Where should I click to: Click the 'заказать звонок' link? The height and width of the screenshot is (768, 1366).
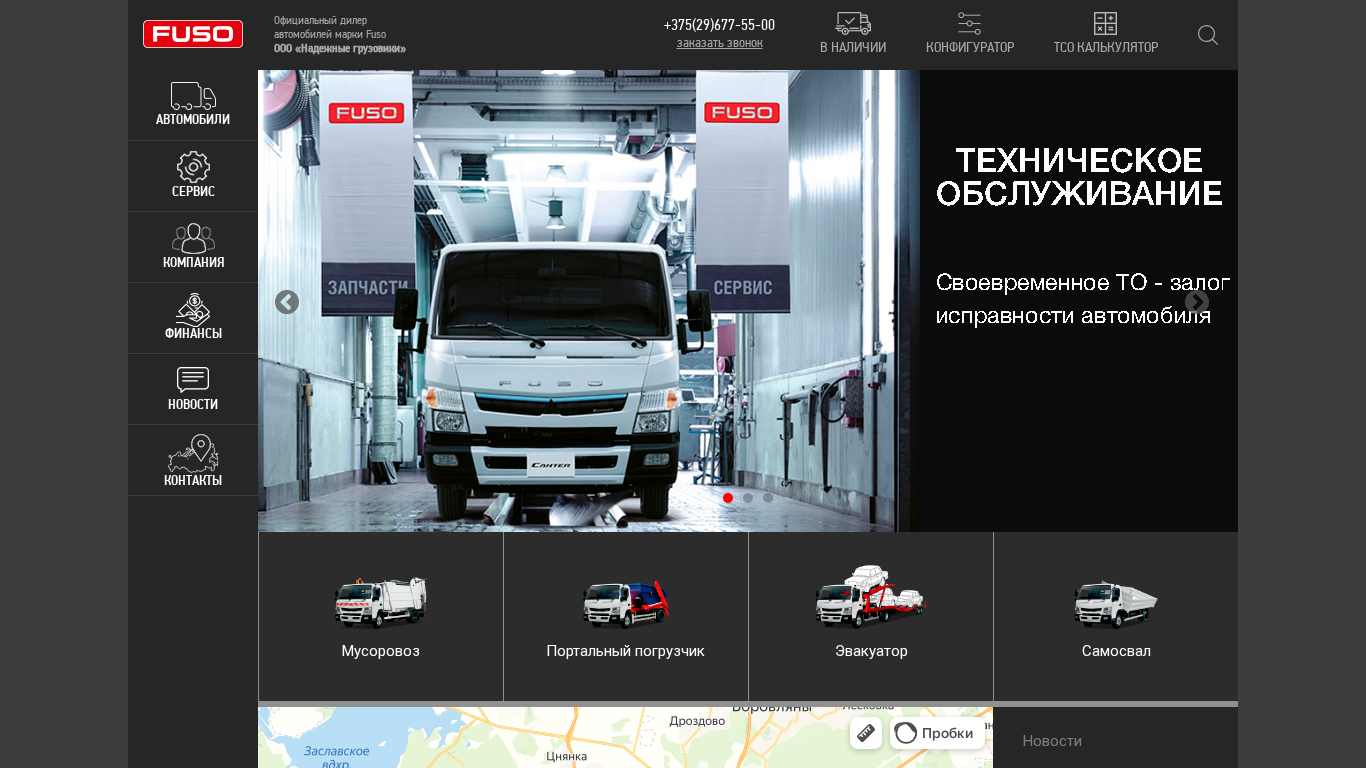(720, 43)
